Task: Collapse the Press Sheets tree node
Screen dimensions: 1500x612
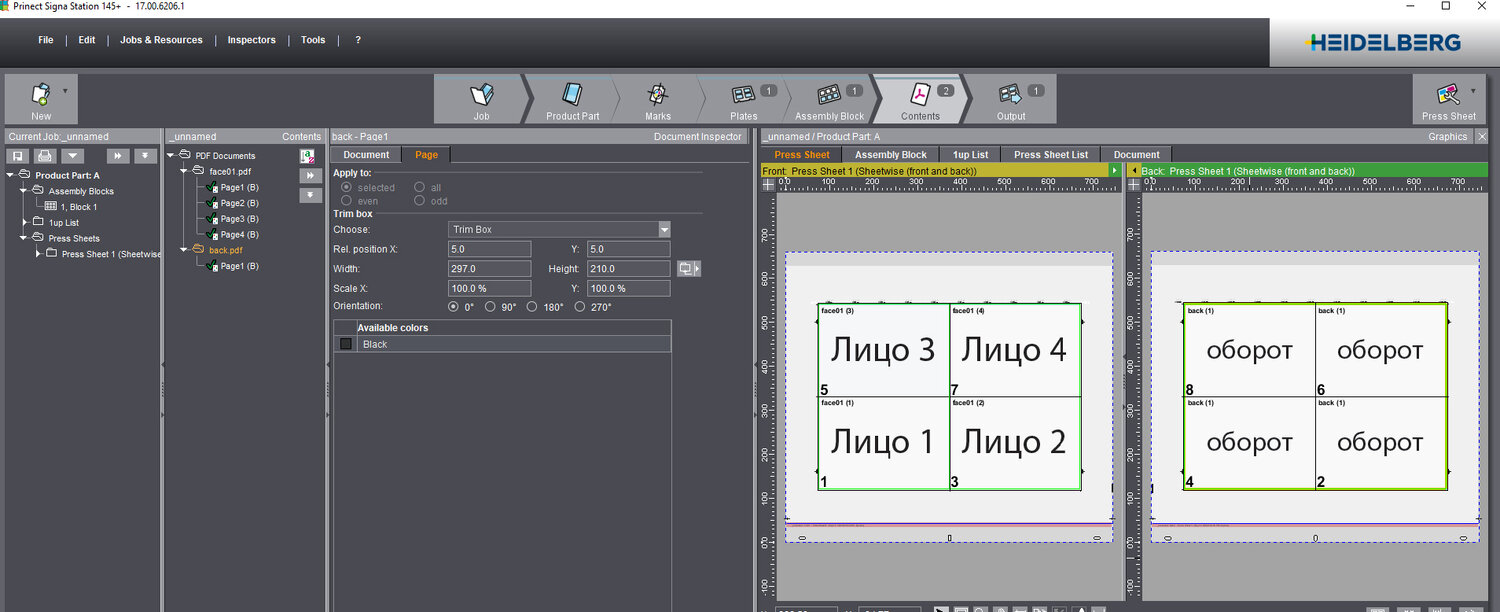Action: [24, 238]
